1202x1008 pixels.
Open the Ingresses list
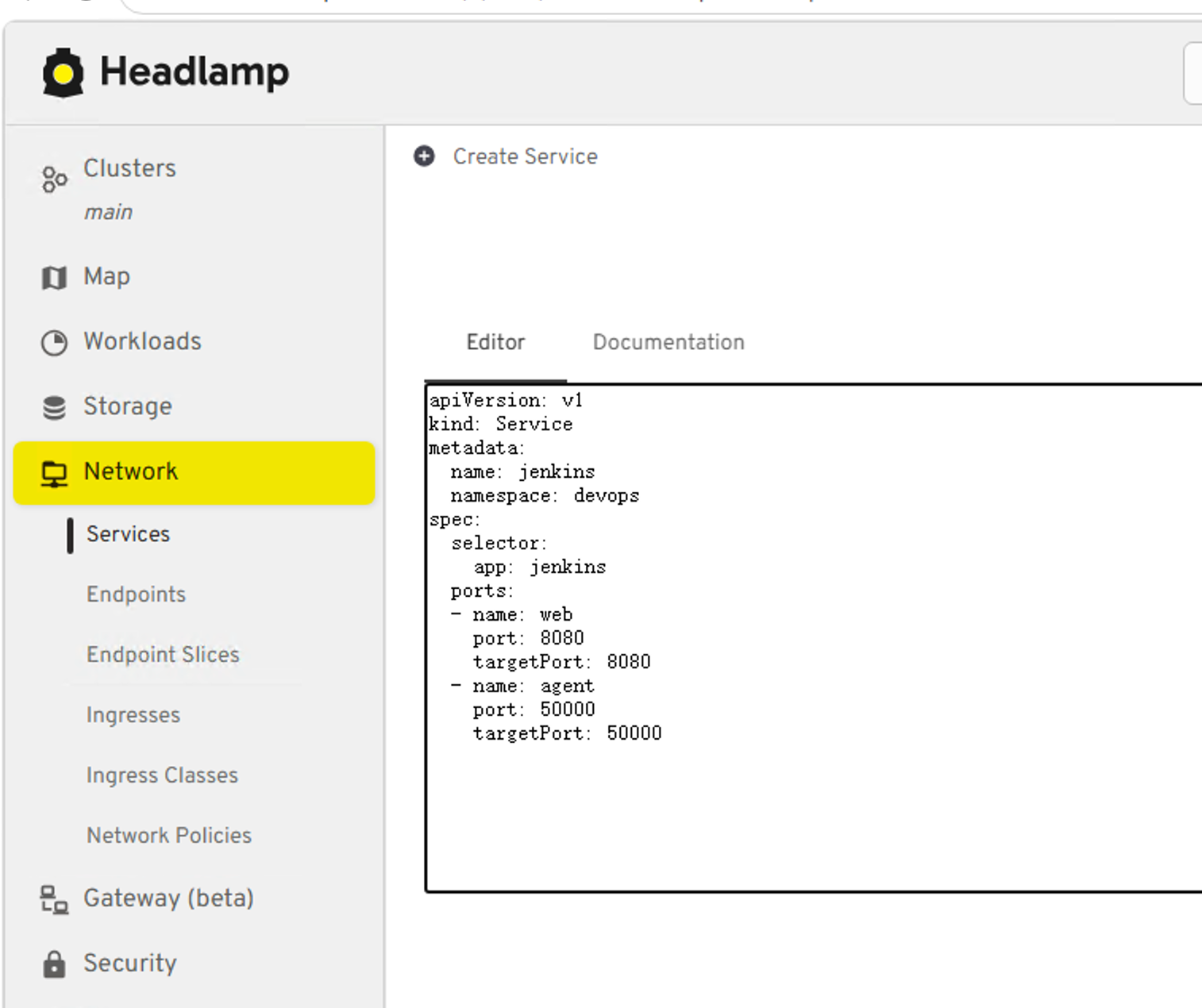click(x=133, y=715)
